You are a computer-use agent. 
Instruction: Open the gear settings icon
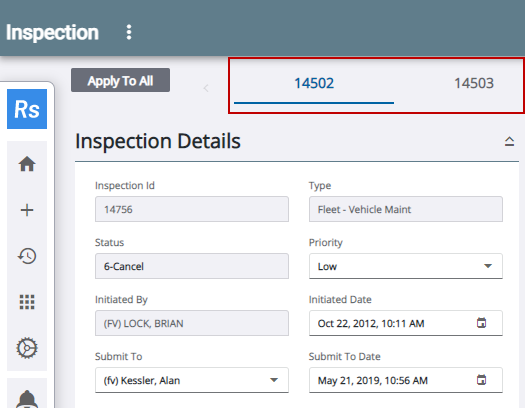pyautogui.click(x=27, y=348)
